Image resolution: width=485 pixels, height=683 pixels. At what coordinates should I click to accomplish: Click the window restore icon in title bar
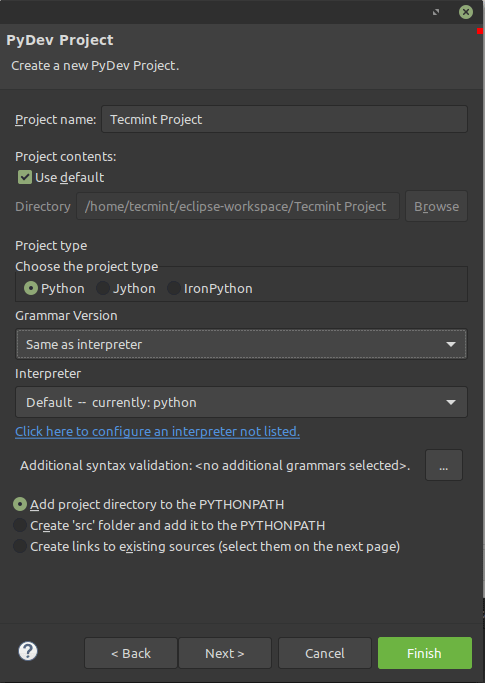(436, 12)
